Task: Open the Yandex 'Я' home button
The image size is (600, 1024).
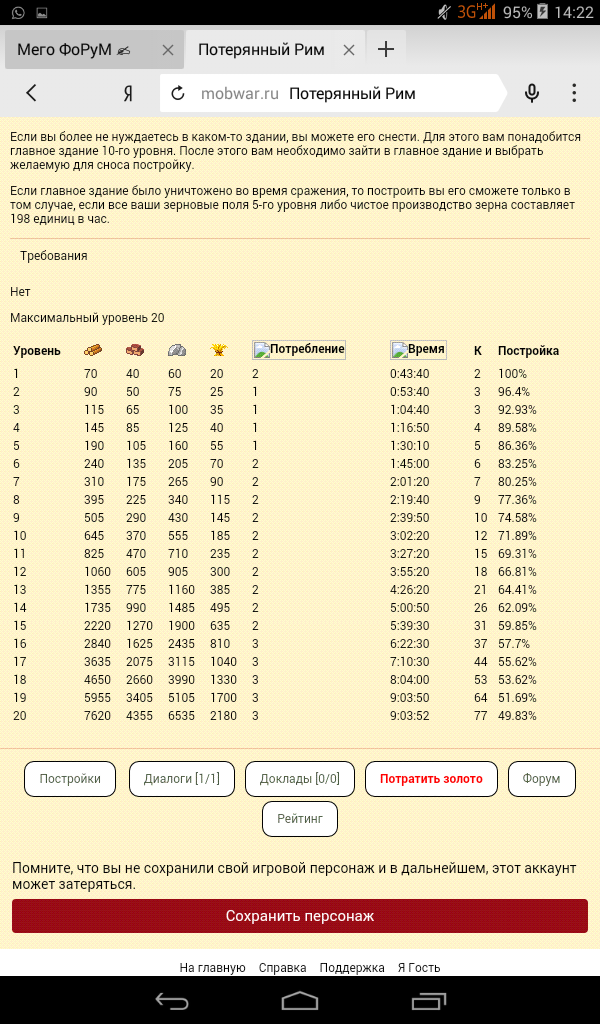Action: 128,93
